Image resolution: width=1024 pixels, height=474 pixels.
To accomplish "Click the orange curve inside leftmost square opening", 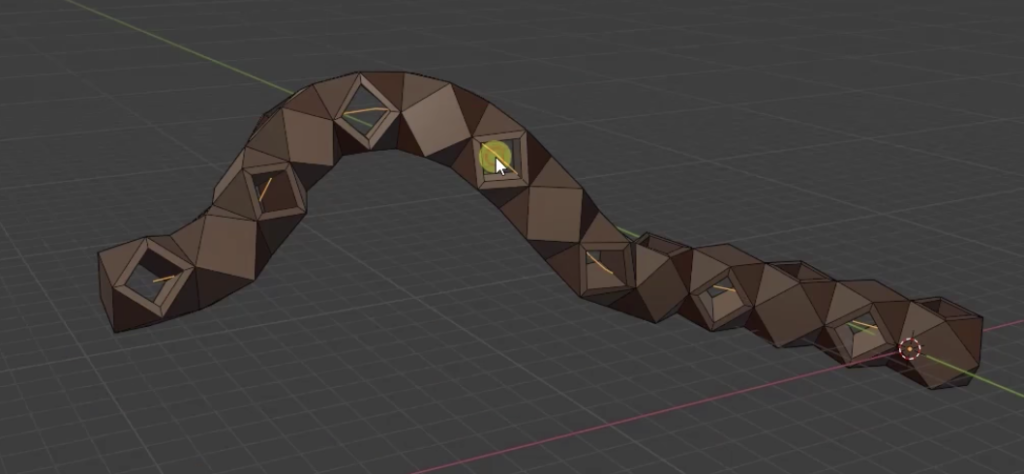I will [164, 279].
